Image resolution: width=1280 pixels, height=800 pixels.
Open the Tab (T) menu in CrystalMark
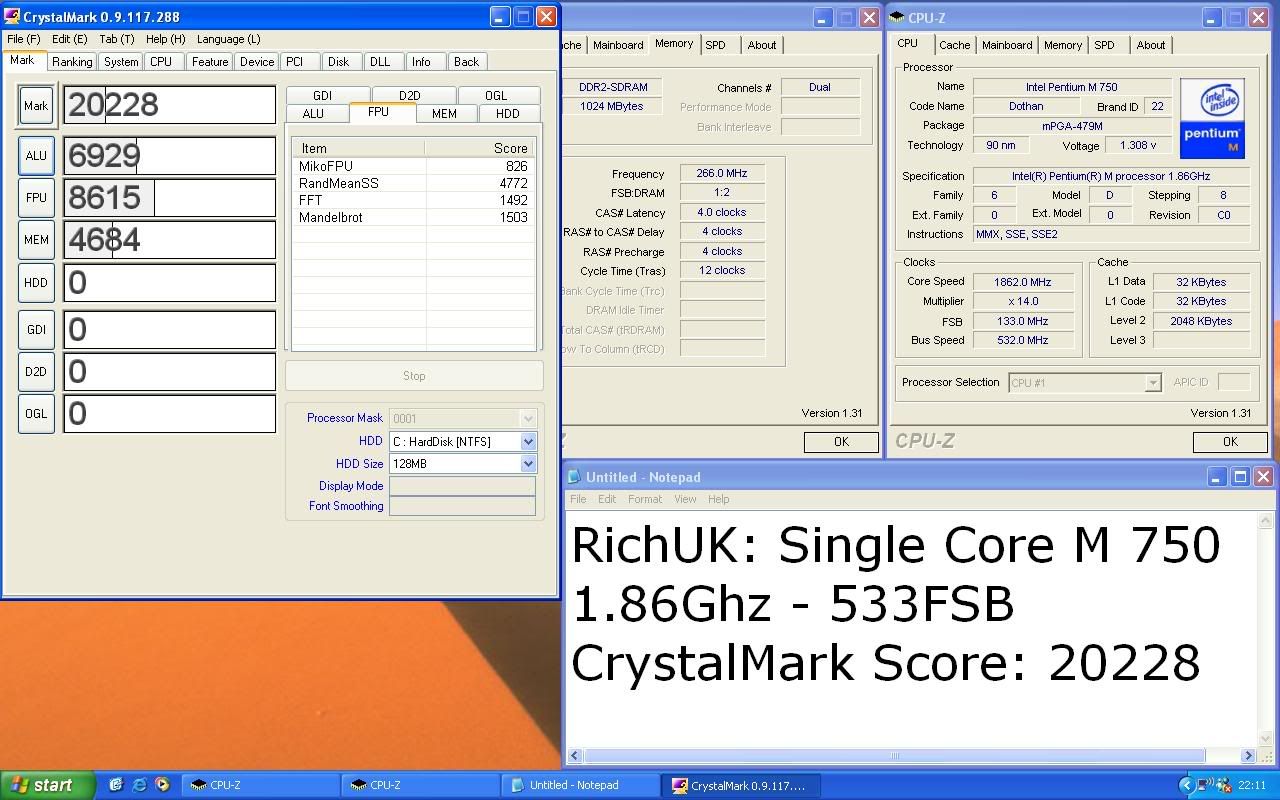pos(117,39)
